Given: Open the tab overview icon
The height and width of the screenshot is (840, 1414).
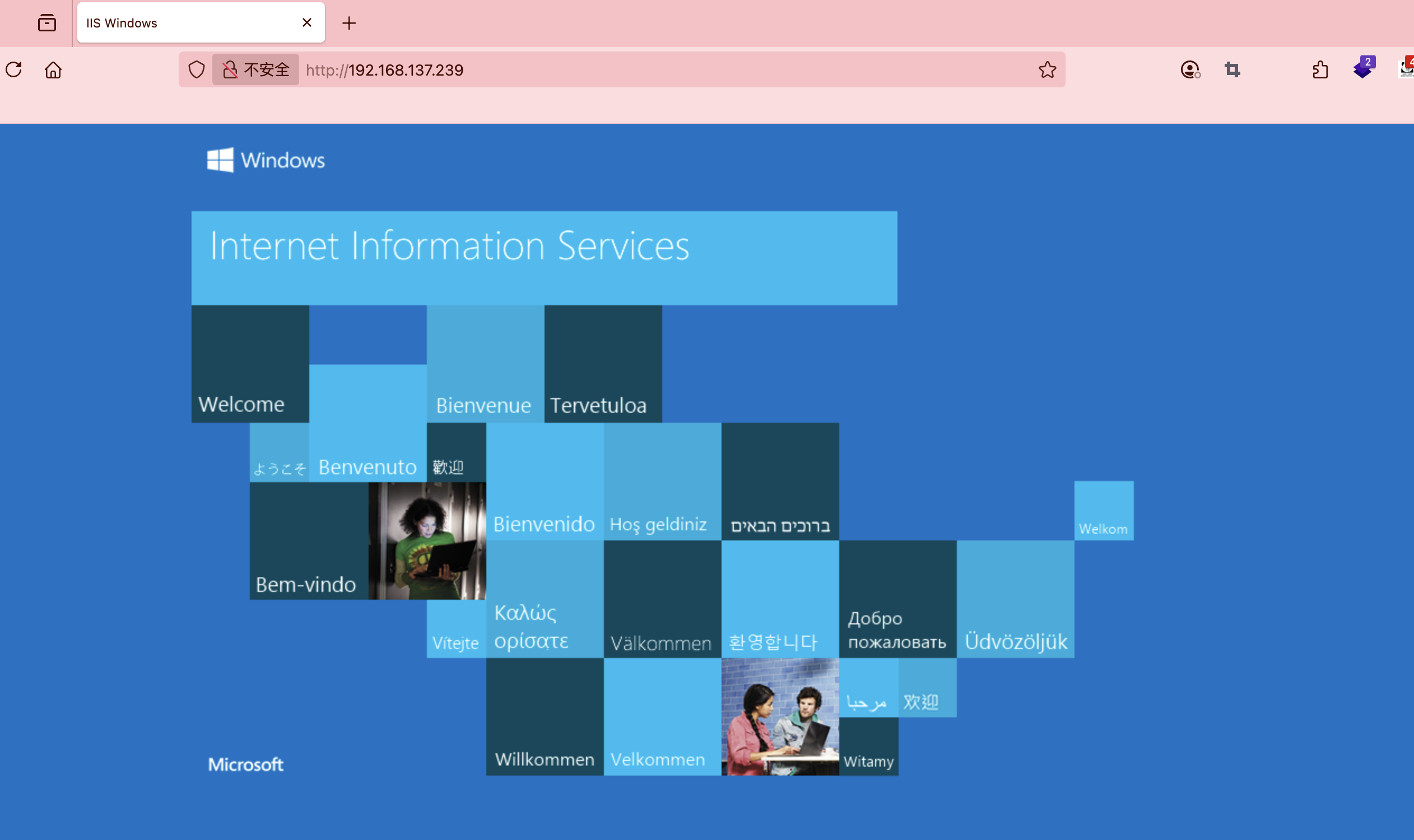Looking at the screenshot, I should tap(47, 22).
